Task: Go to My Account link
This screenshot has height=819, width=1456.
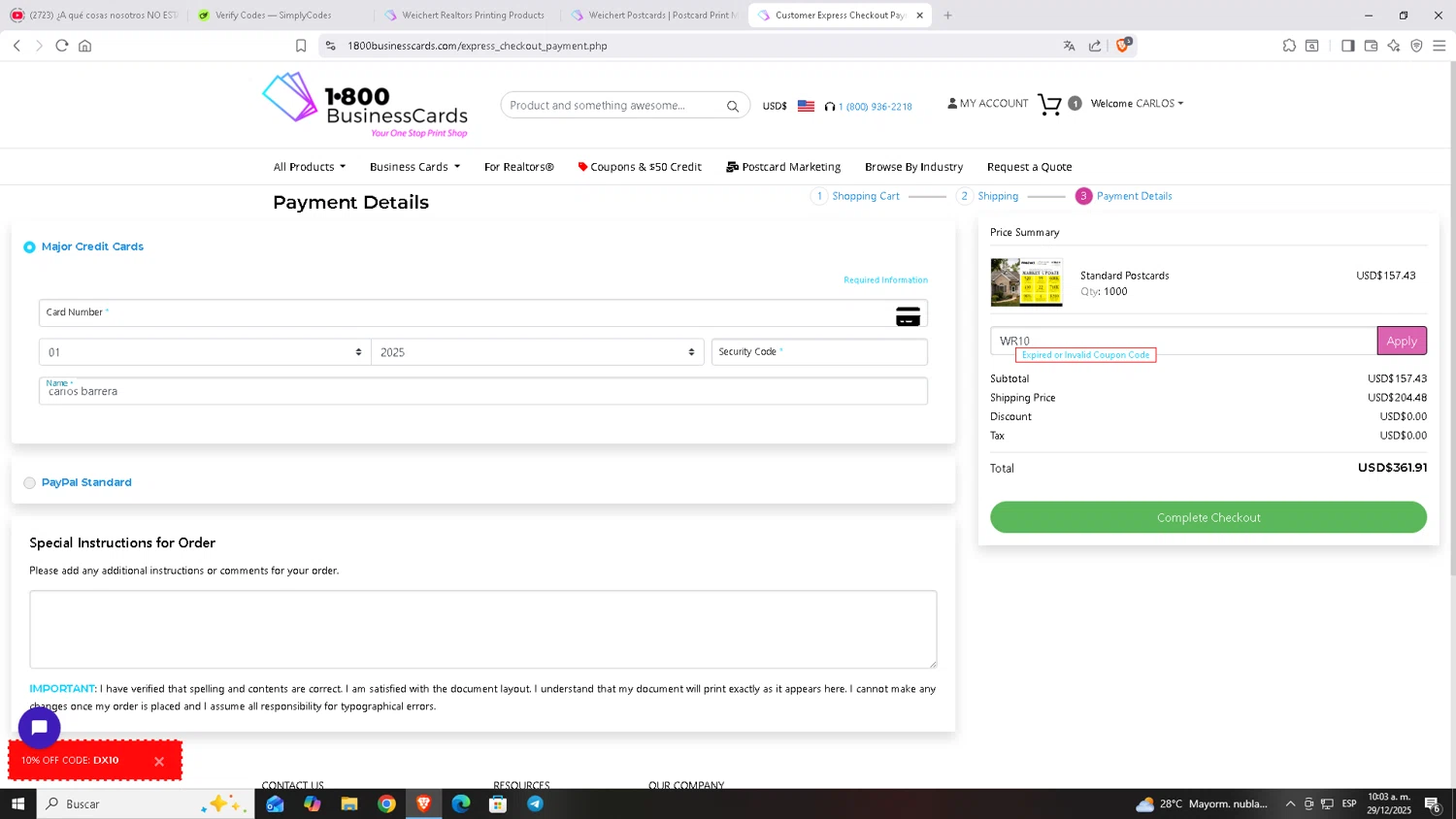Action: 988,103
